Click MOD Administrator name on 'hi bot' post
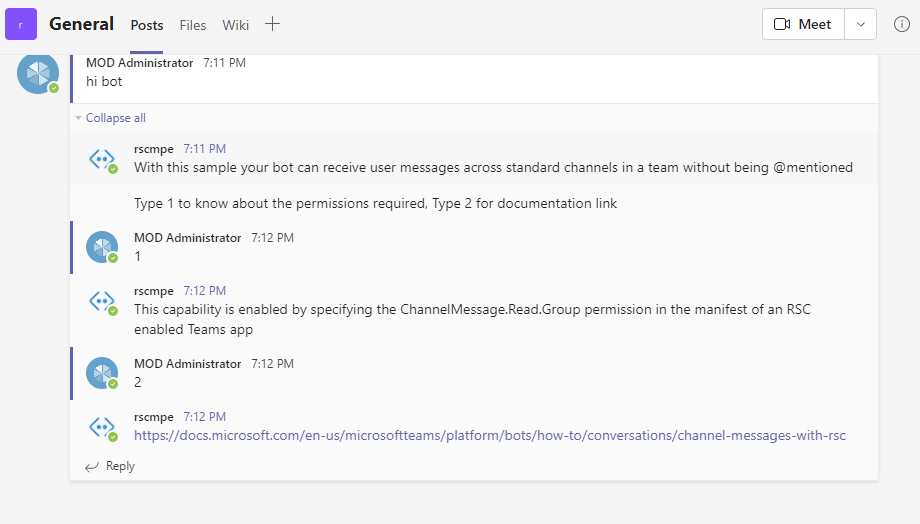Image resolution: width=920 pixels, height=524 pixels. coord(140,63)
